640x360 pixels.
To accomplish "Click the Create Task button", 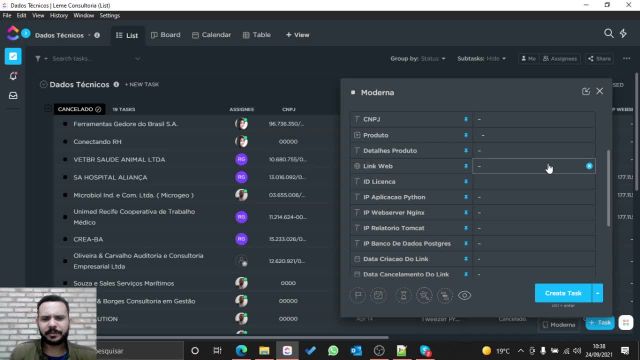I will [563, 293].
